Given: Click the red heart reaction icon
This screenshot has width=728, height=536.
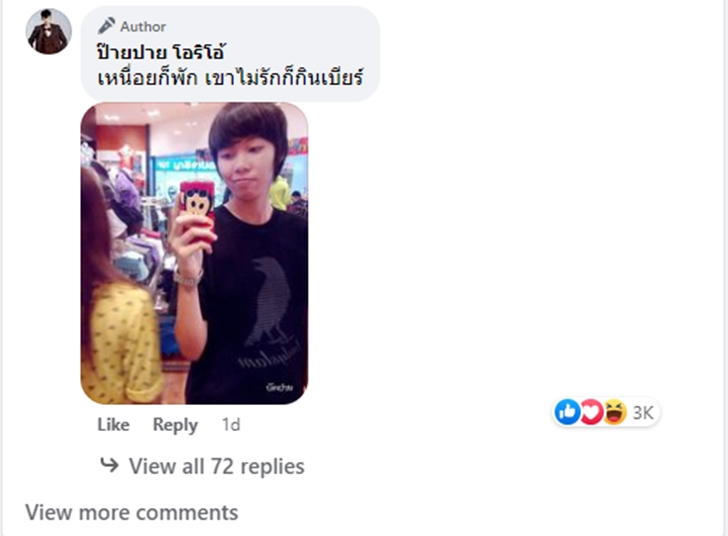Looking at the screenshot, I should click(591, 412).
